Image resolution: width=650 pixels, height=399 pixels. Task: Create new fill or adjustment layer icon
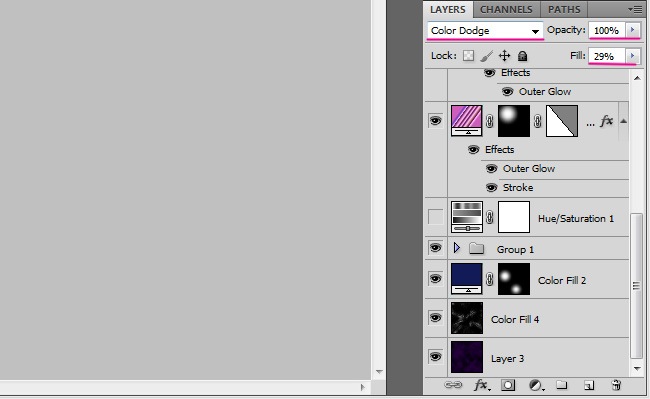pyautogui.click(x=536, y=385)
